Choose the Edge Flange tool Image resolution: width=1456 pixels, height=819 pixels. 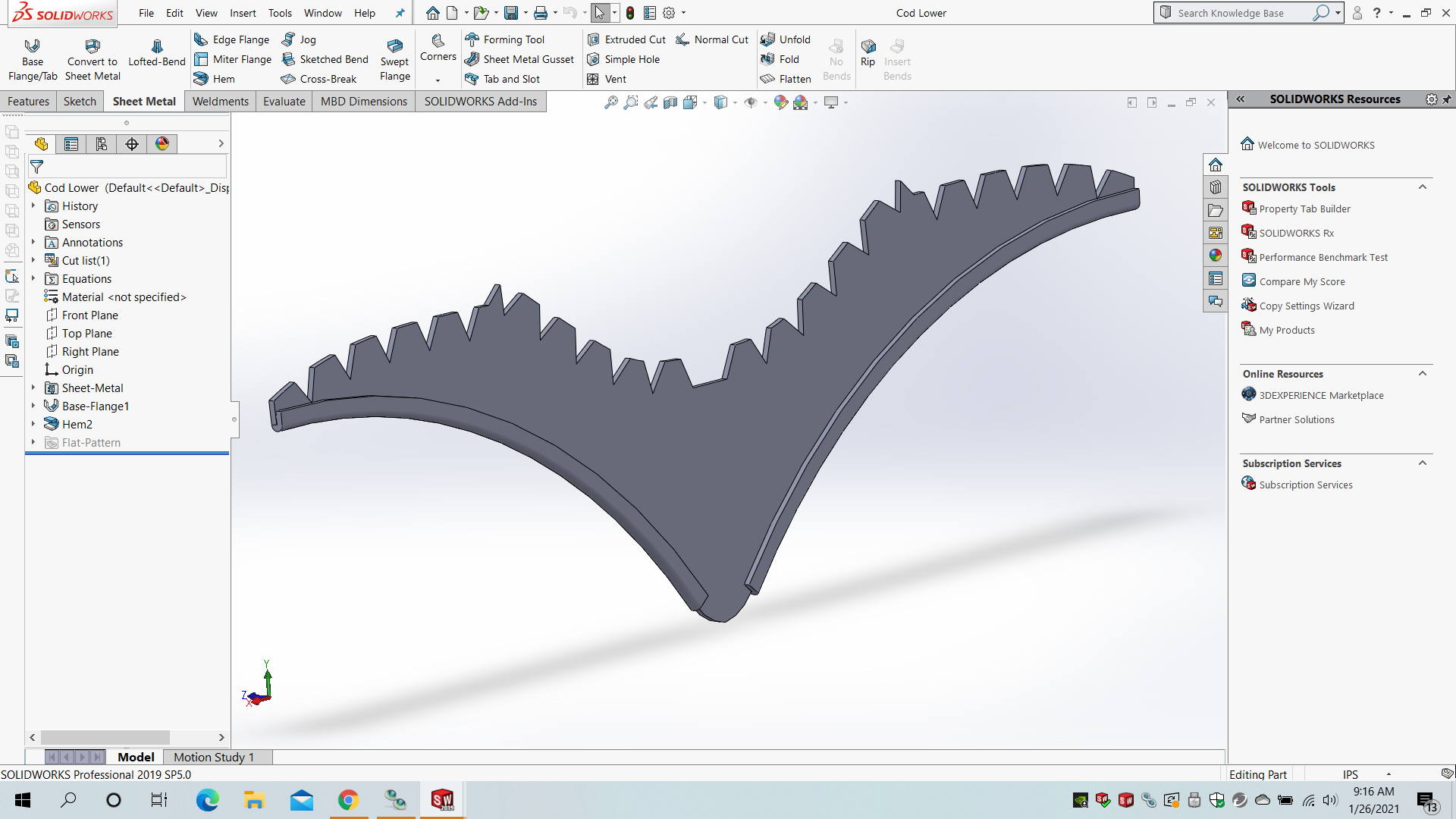[232, 39]
